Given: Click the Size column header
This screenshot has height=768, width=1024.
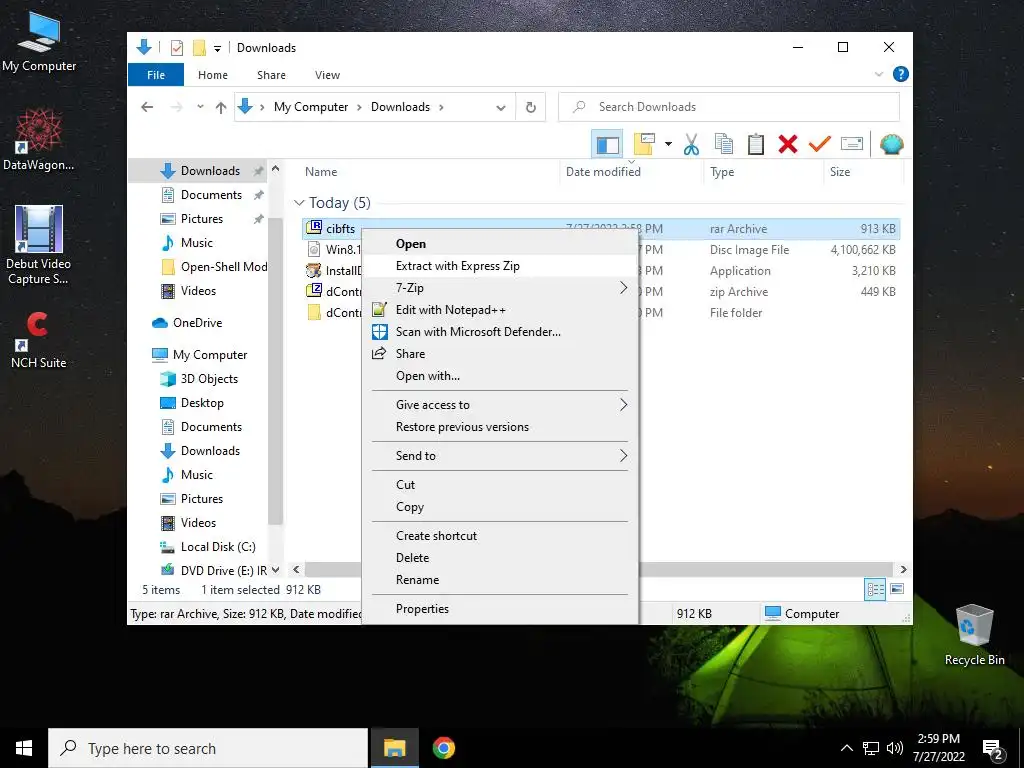Looking at the screenshot, I should point(862,172).
